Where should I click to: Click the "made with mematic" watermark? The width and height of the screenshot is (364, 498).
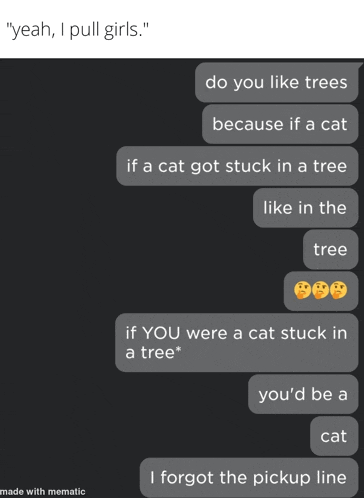point(43,492)
